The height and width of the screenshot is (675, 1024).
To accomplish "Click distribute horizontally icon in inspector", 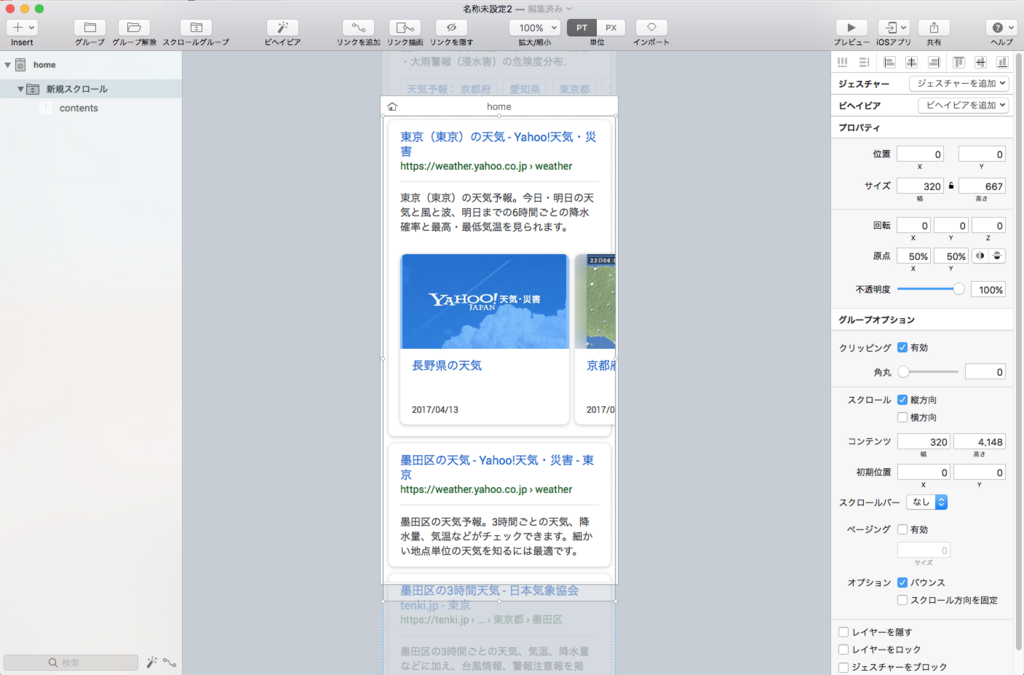I will pyautogui.click(x=842, y=62).
